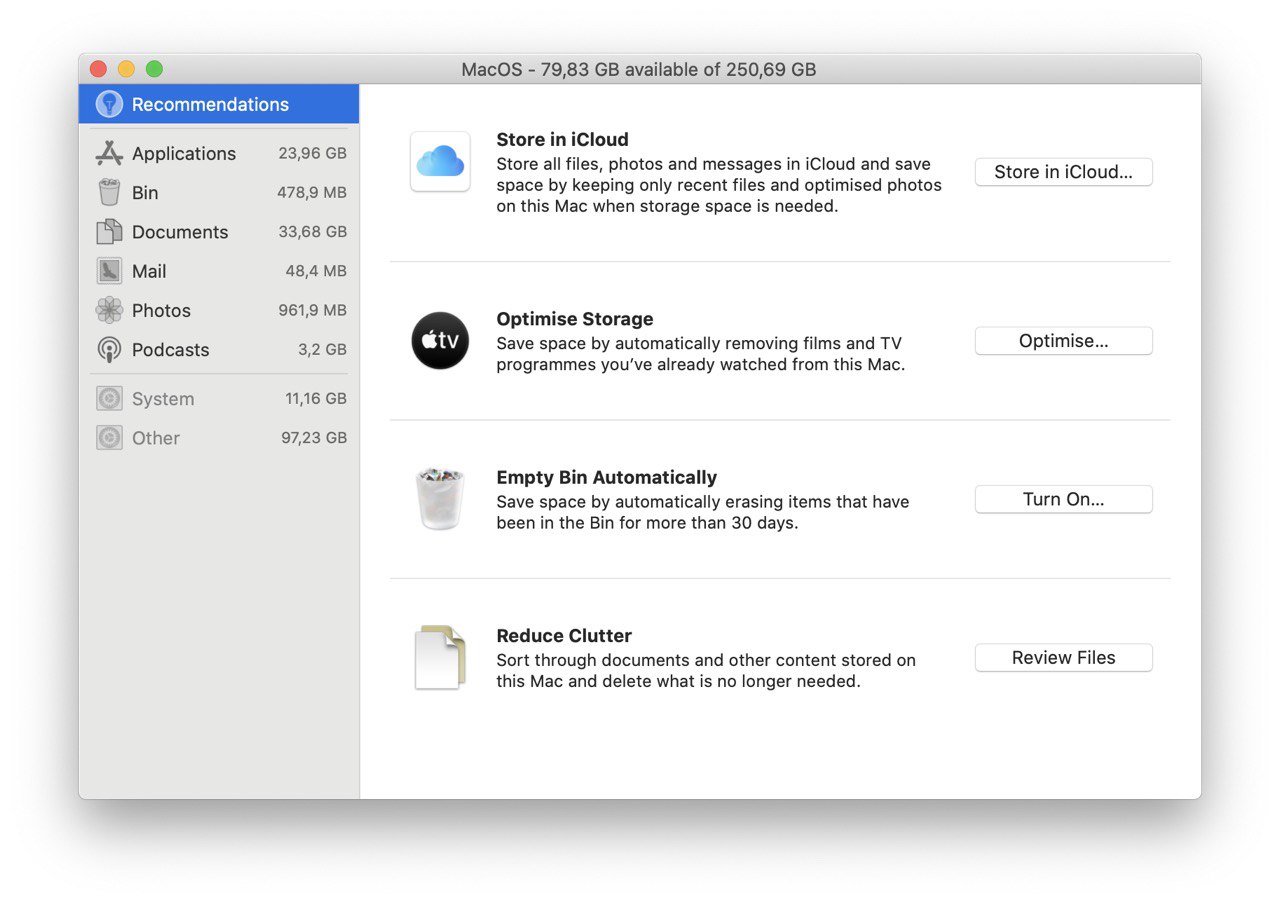Click the Photos flower icon
Viewport: 1280px width, 903px height.
(109, 310)
